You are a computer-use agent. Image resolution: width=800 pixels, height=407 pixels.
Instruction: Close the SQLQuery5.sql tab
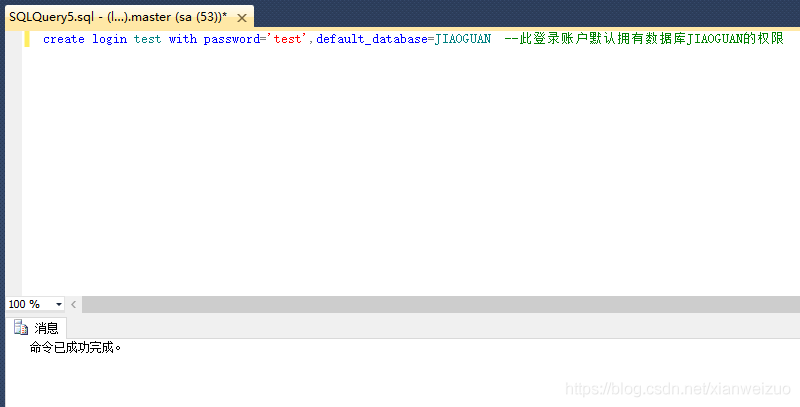[x=242, y=18]
